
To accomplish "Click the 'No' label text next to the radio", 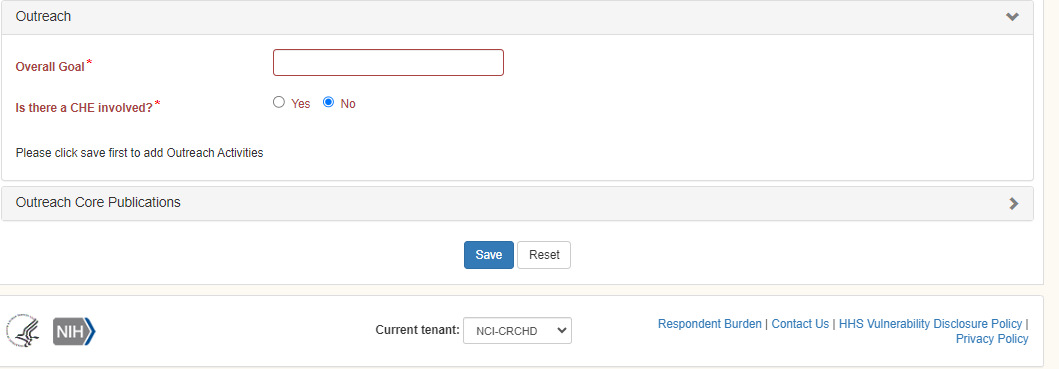I will coord(348,103).
